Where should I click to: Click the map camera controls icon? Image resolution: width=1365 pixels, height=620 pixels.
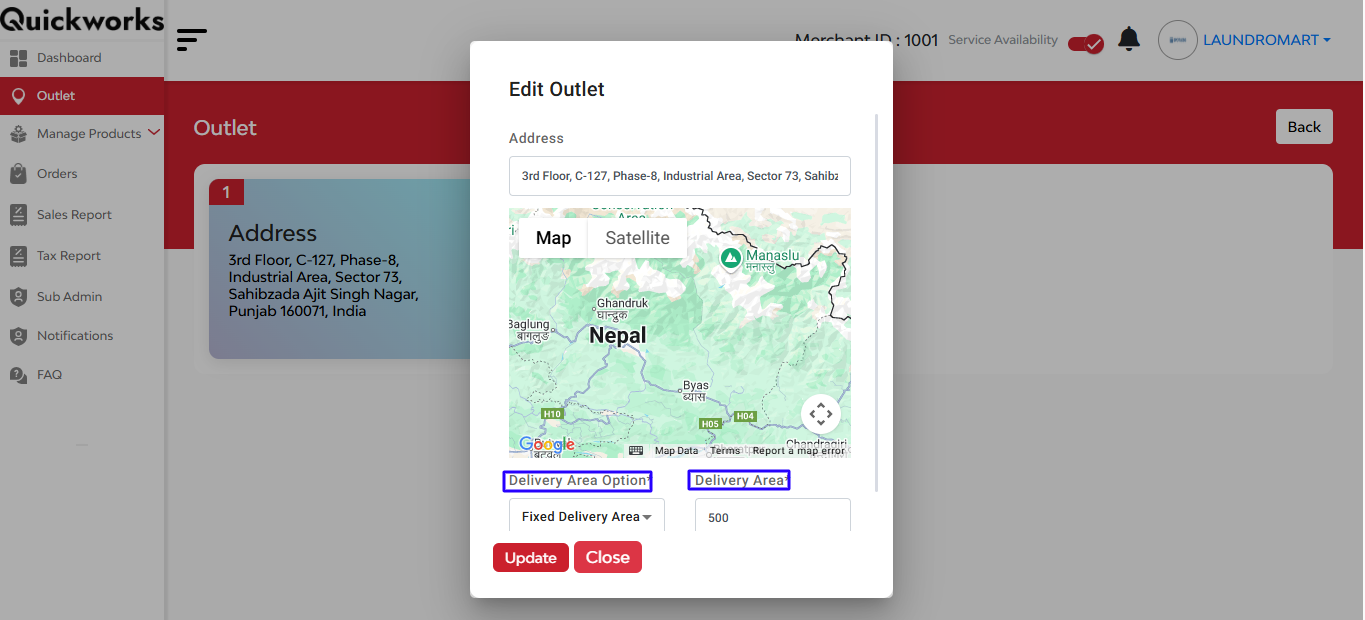pos(821,414)
